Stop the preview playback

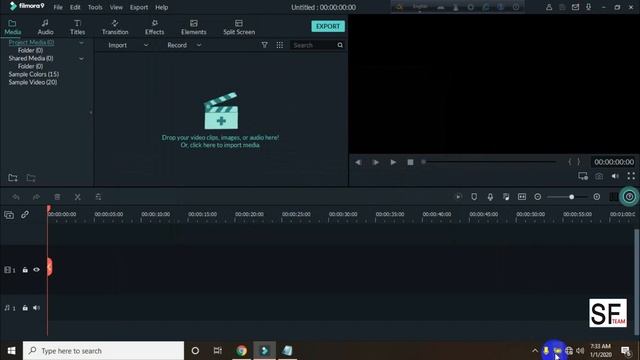[410, 162]
